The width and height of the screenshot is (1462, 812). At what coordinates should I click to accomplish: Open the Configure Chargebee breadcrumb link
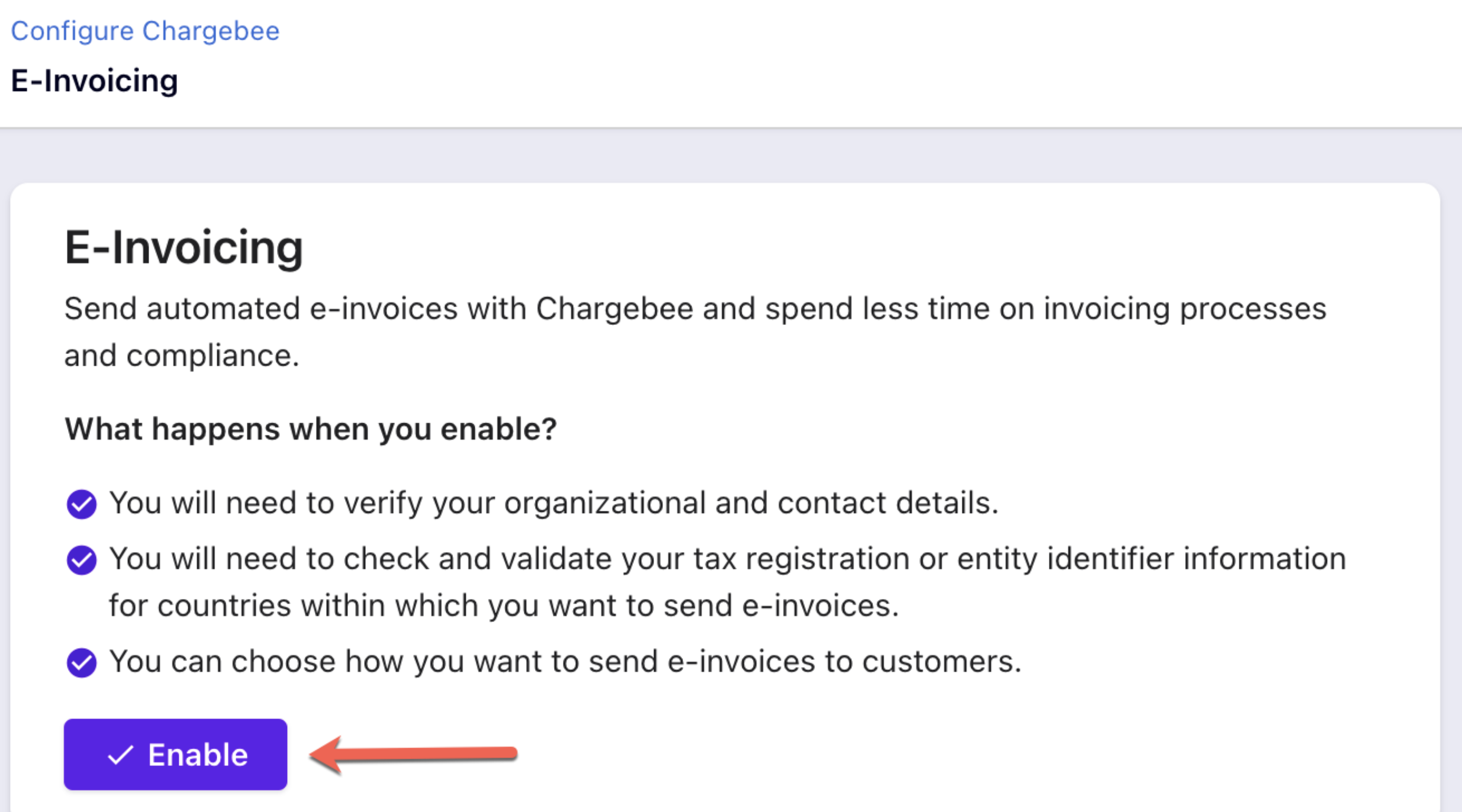[145, 31]
